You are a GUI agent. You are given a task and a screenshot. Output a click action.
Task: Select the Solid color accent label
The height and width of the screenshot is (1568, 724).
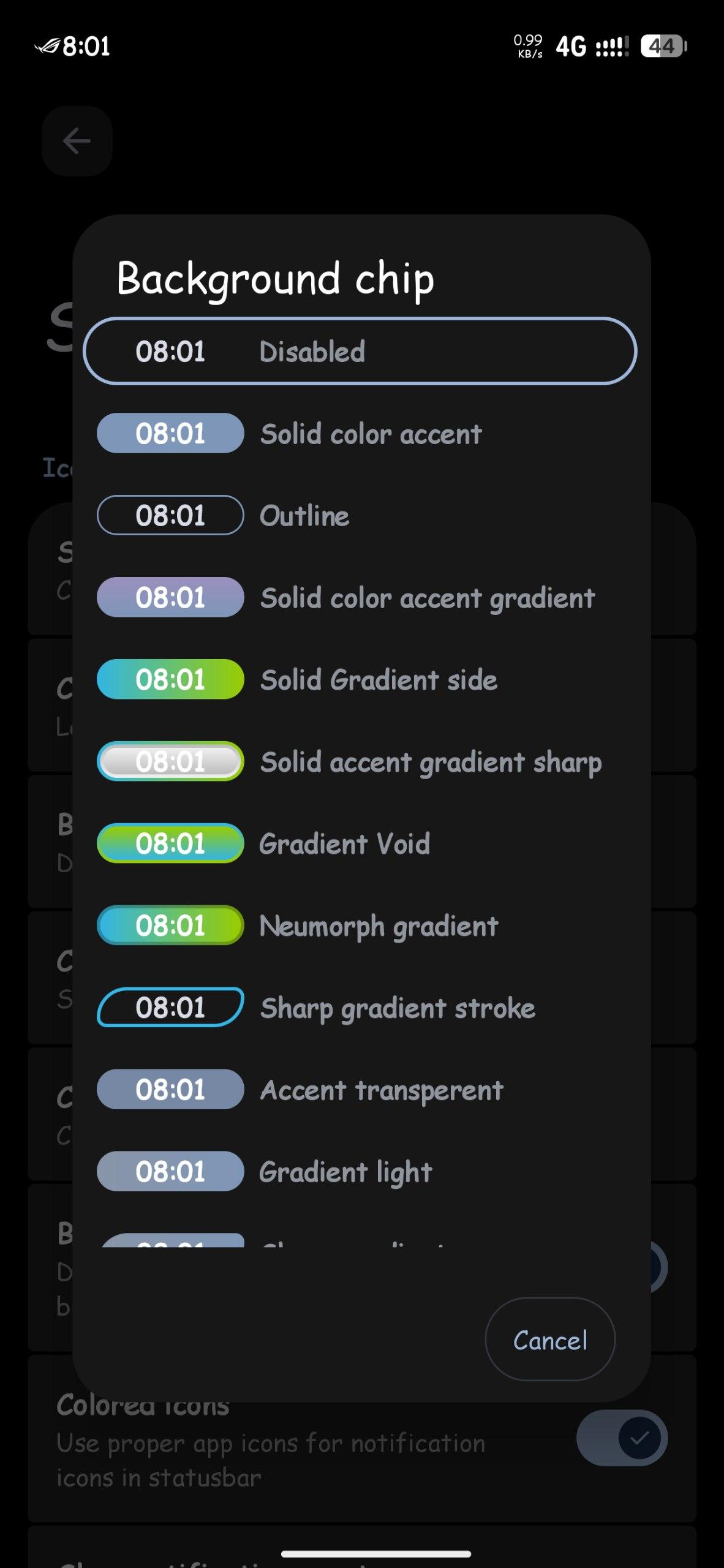click(x=371, y=434)
